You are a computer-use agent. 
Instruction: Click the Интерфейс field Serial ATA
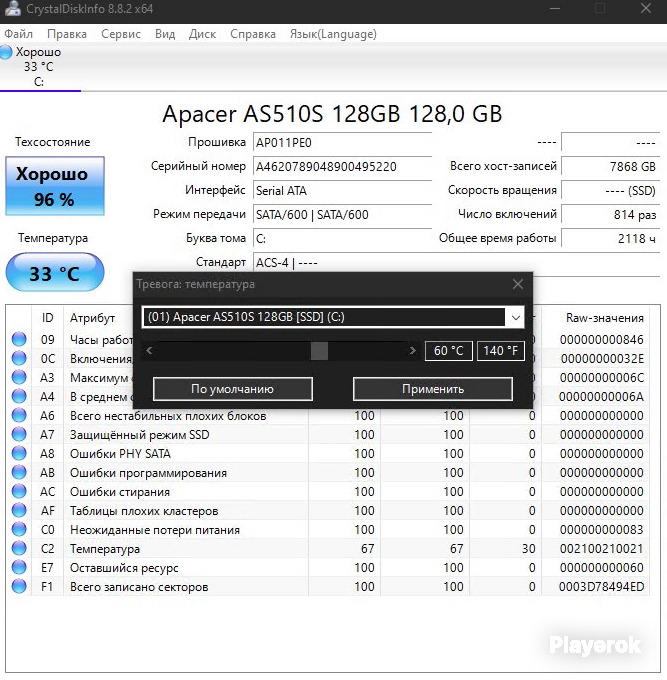(342, 190)
